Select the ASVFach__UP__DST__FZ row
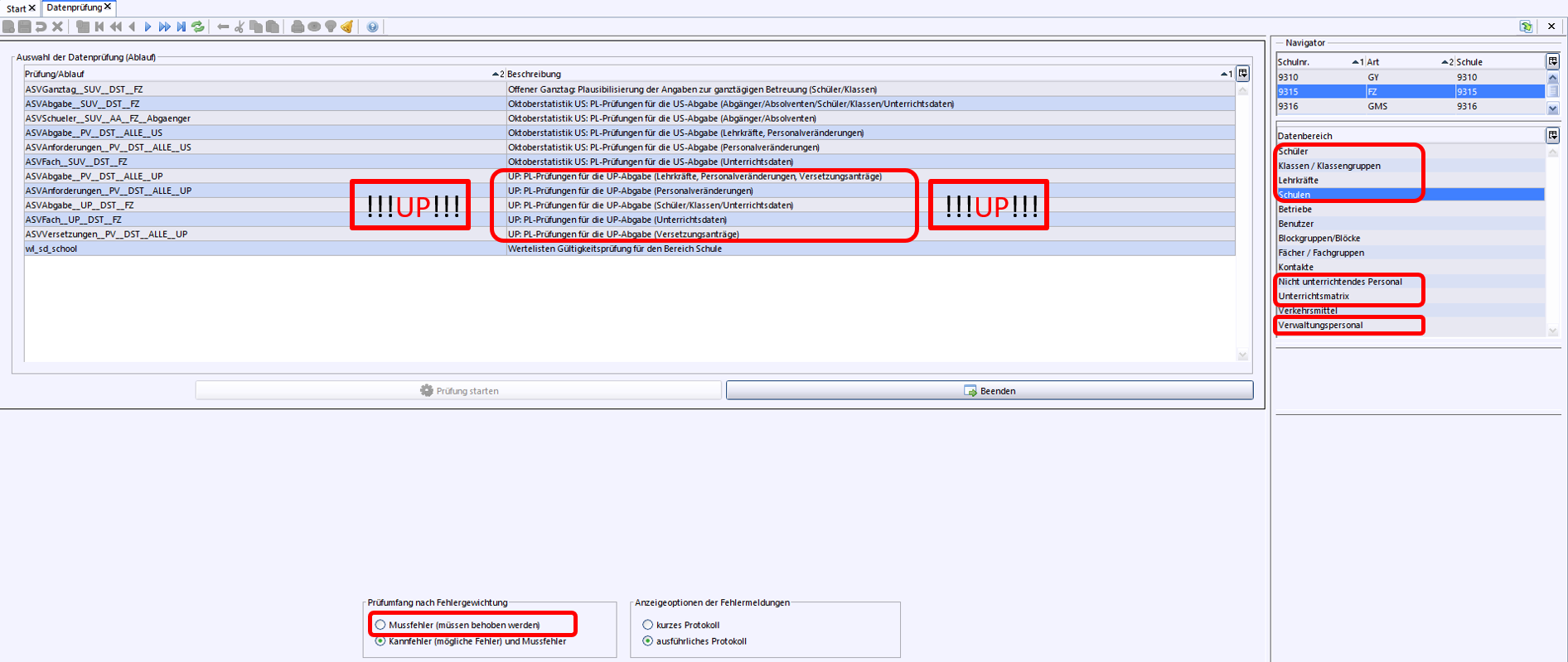Viewport: 1568px width, 662px height. click(630, 220)
